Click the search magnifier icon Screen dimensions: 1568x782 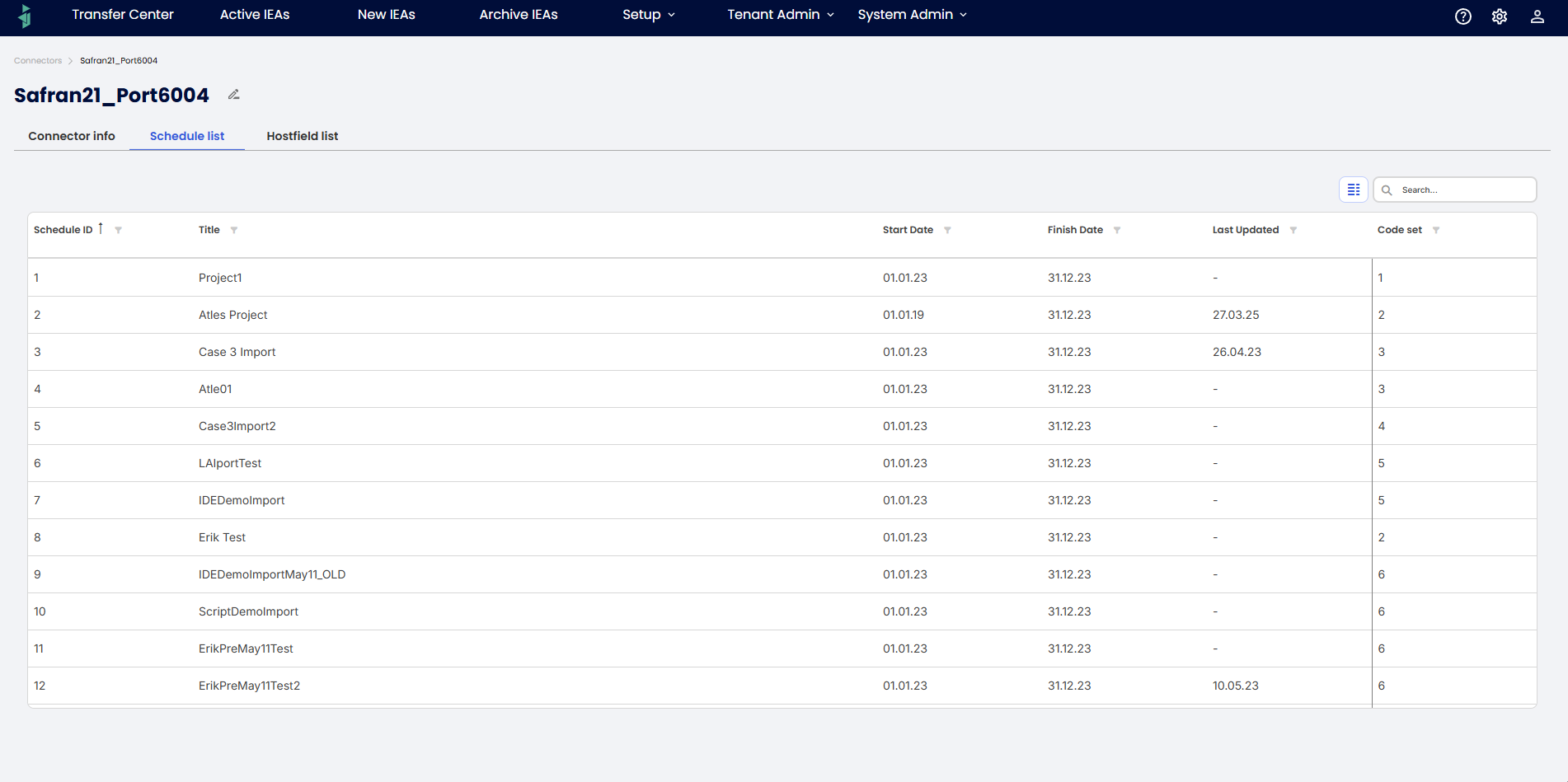pos(1387,190)
